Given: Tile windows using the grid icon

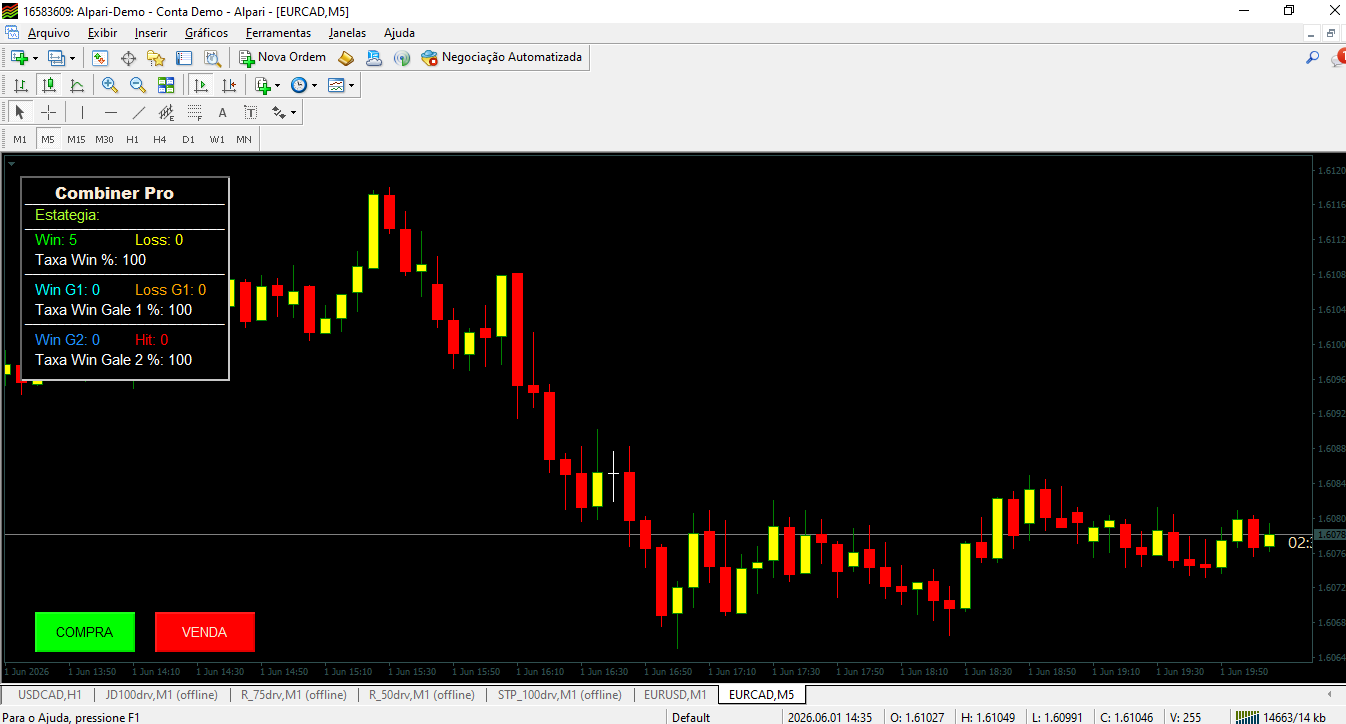Looking at the screenshot, I should (x=166, y=85).
